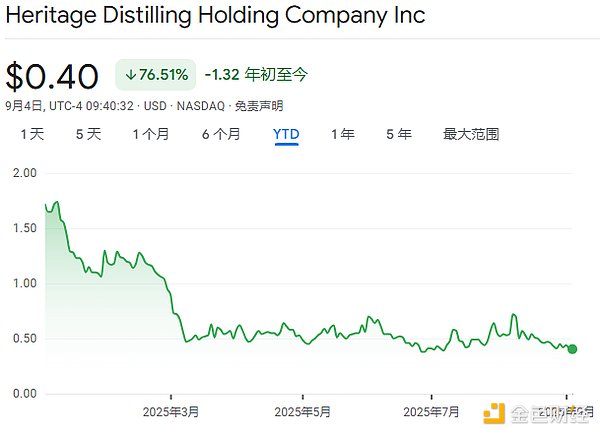
Task: Click the 金色财经 watermark logo icon
Action: (x=494, y=412)
